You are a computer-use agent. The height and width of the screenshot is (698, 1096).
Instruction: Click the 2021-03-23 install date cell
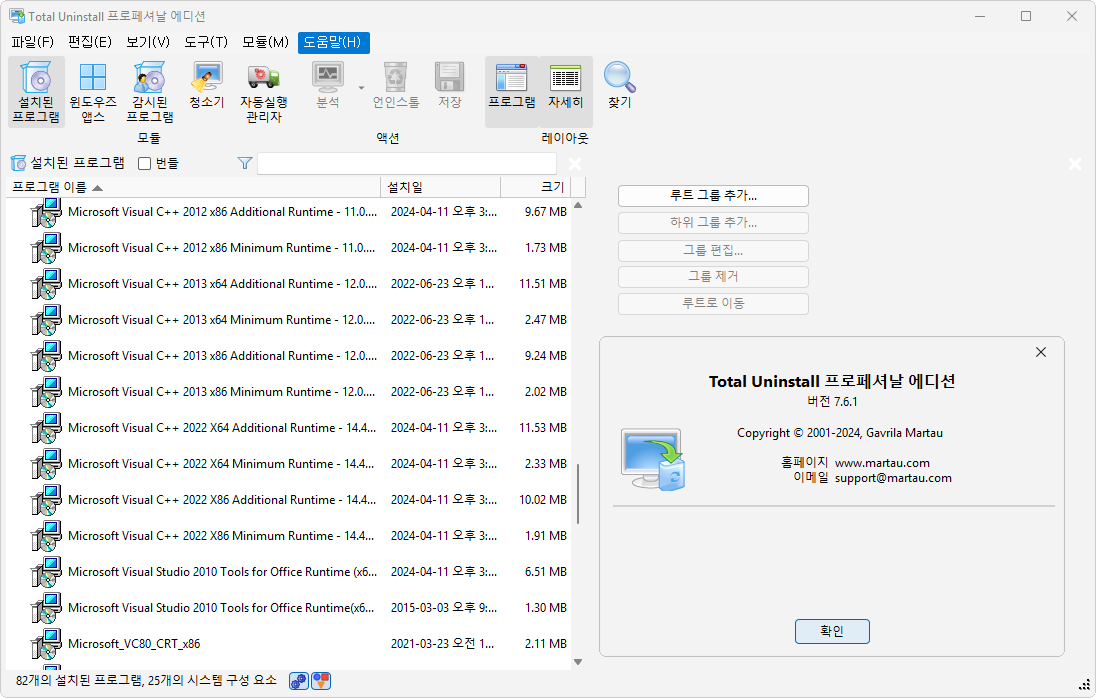click(442, 644)
